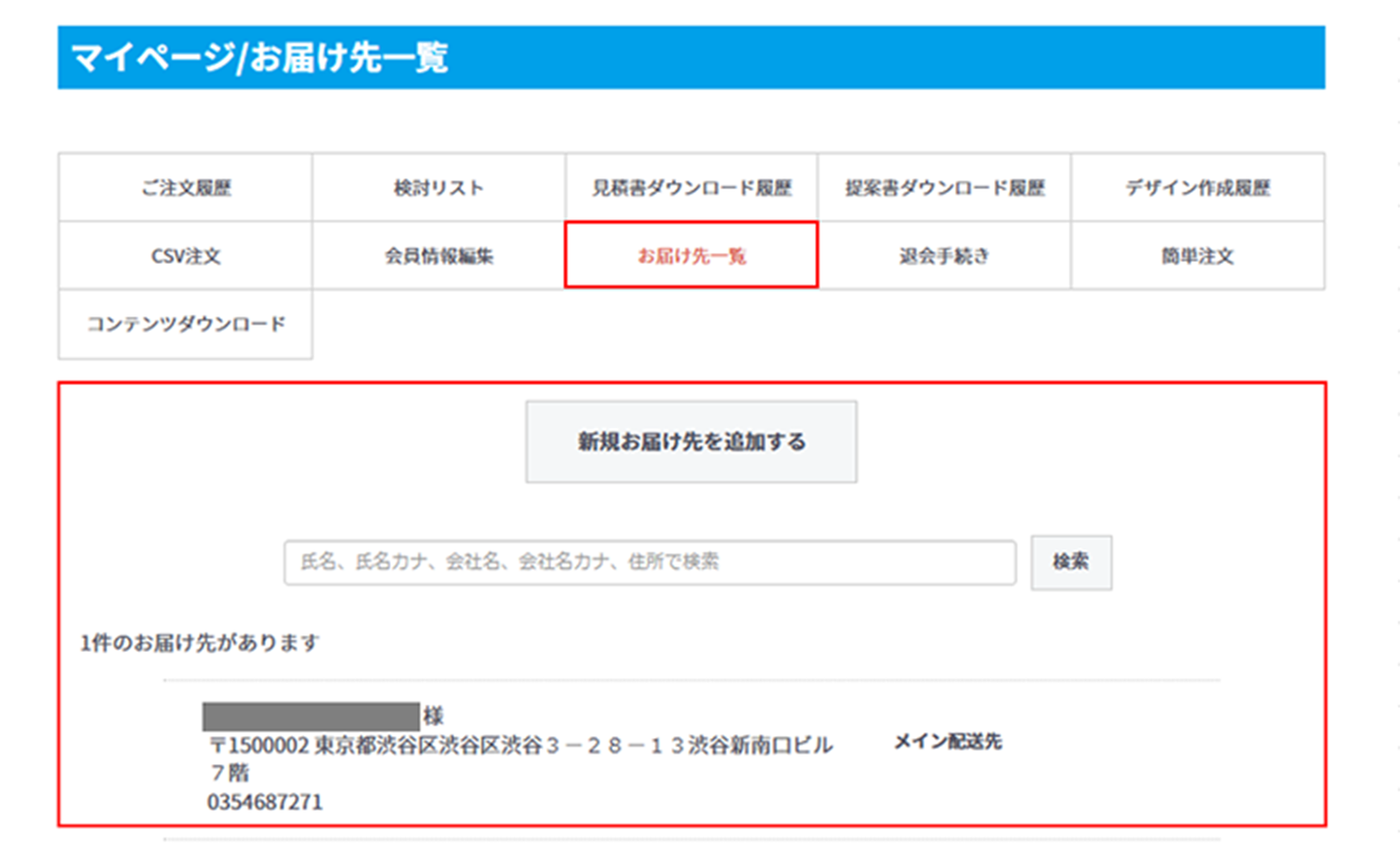Click the 検索 button
The height and width of the screenshot is (847, 1400).
tap(1071, 562)
